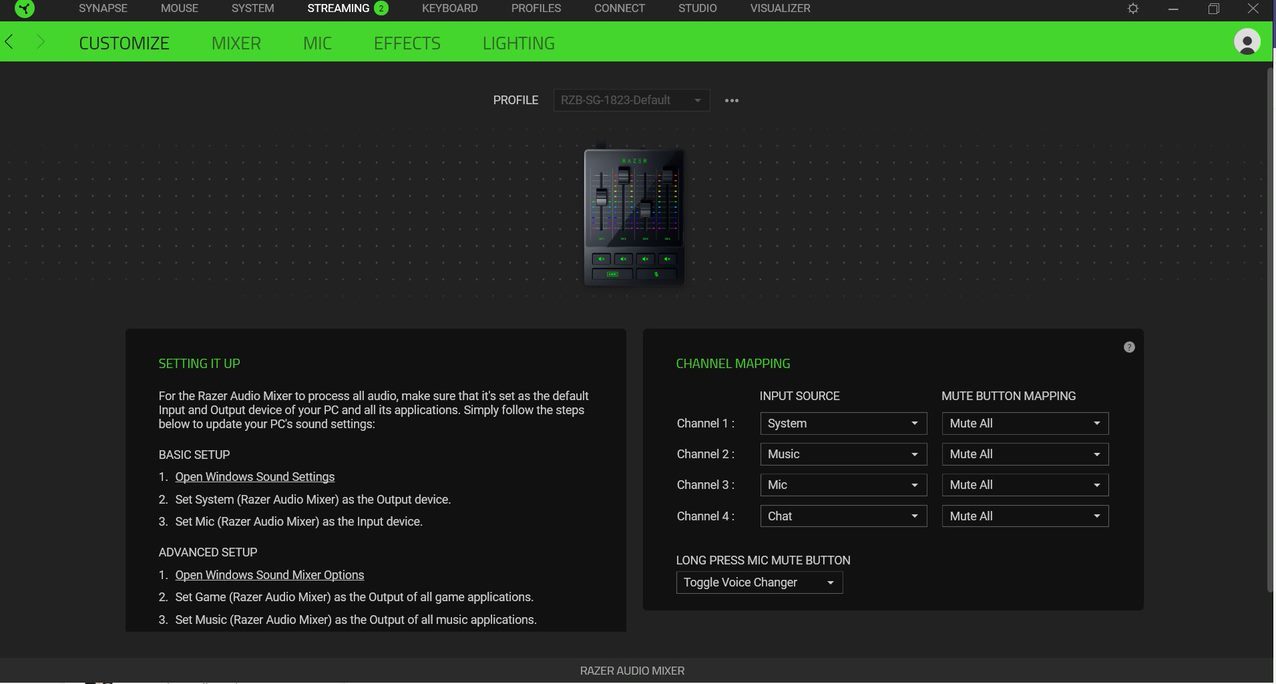Viewport: 1276px width, 684px height.
Task: Click the Mute Button Mapping column header
Action: point(1009,396)
